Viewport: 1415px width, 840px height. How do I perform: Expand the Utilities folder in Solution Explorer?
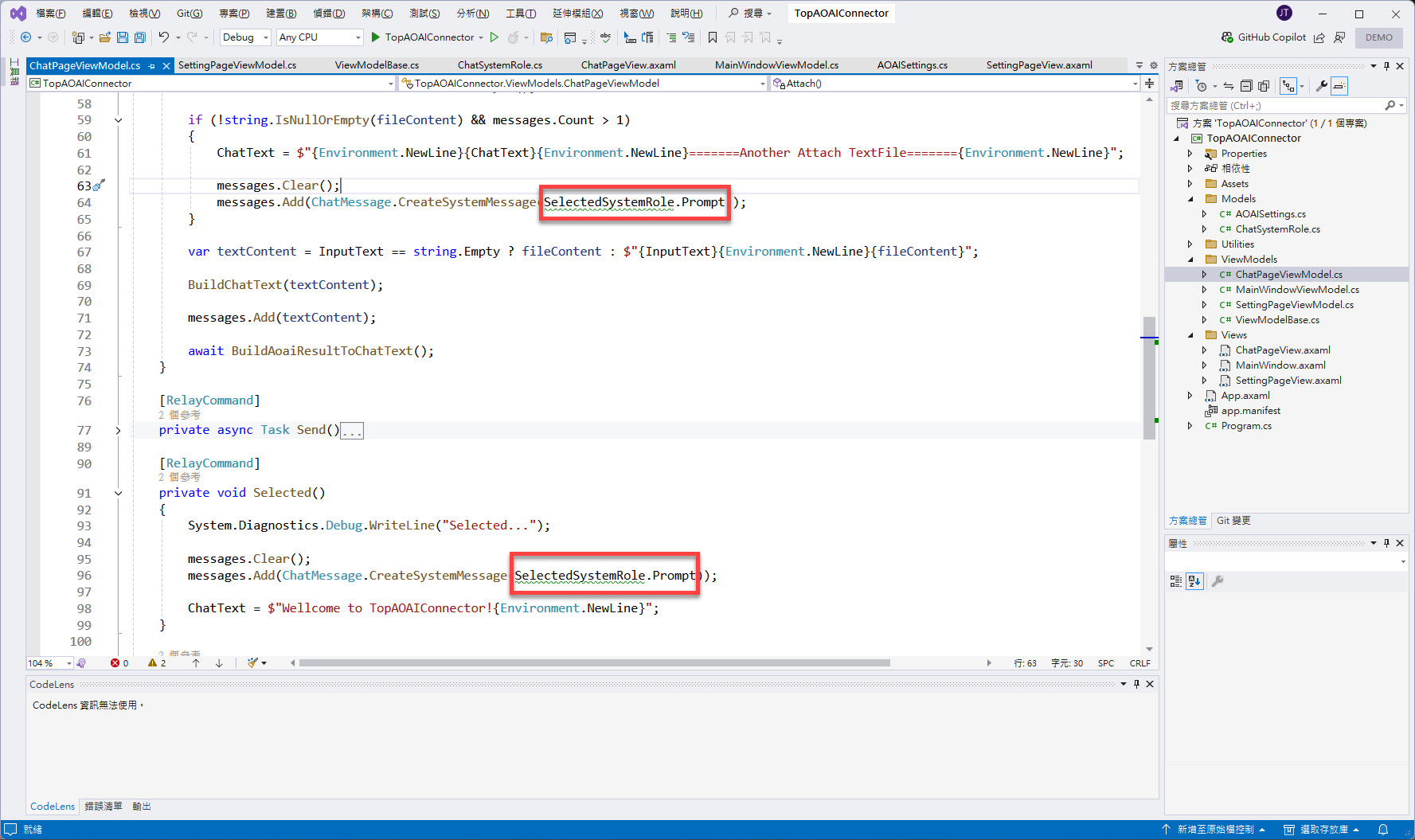coord(1190,244)
